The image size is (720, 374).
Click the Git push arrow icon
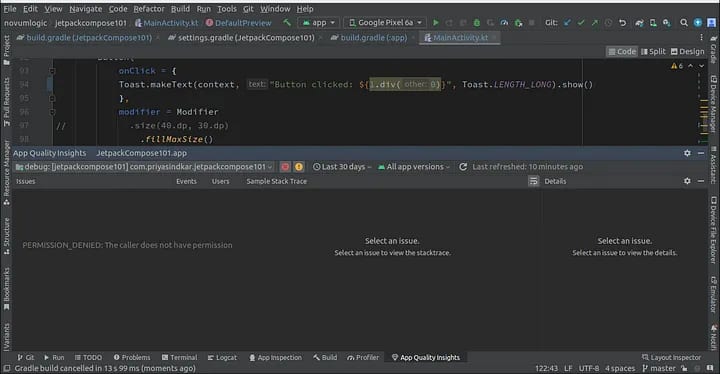[x=595, y=23]
